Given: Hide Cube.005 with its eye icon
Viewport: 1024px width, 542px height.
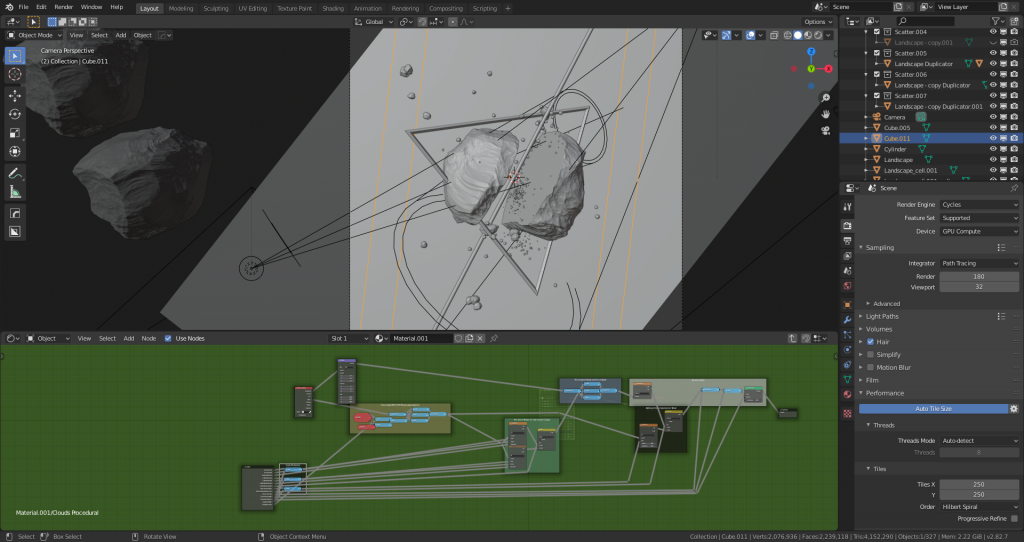Looking at the screenshot, I should pyautogui.click(x=993, y=128).
